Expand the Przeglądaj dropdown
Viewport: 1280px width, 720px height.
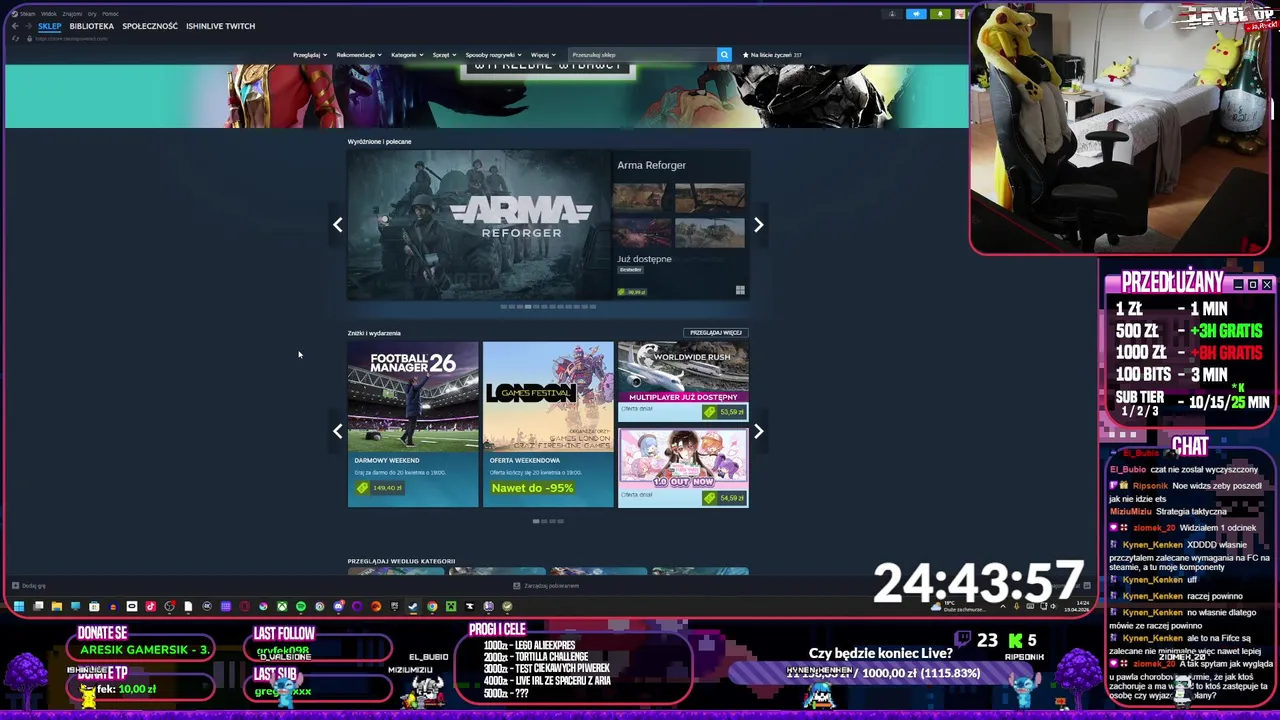point(310,55)
